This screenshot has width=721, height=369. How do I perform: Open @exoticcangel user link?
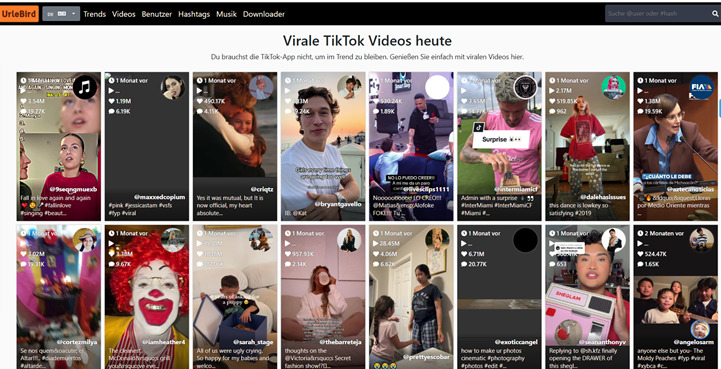tap(516, 342)
